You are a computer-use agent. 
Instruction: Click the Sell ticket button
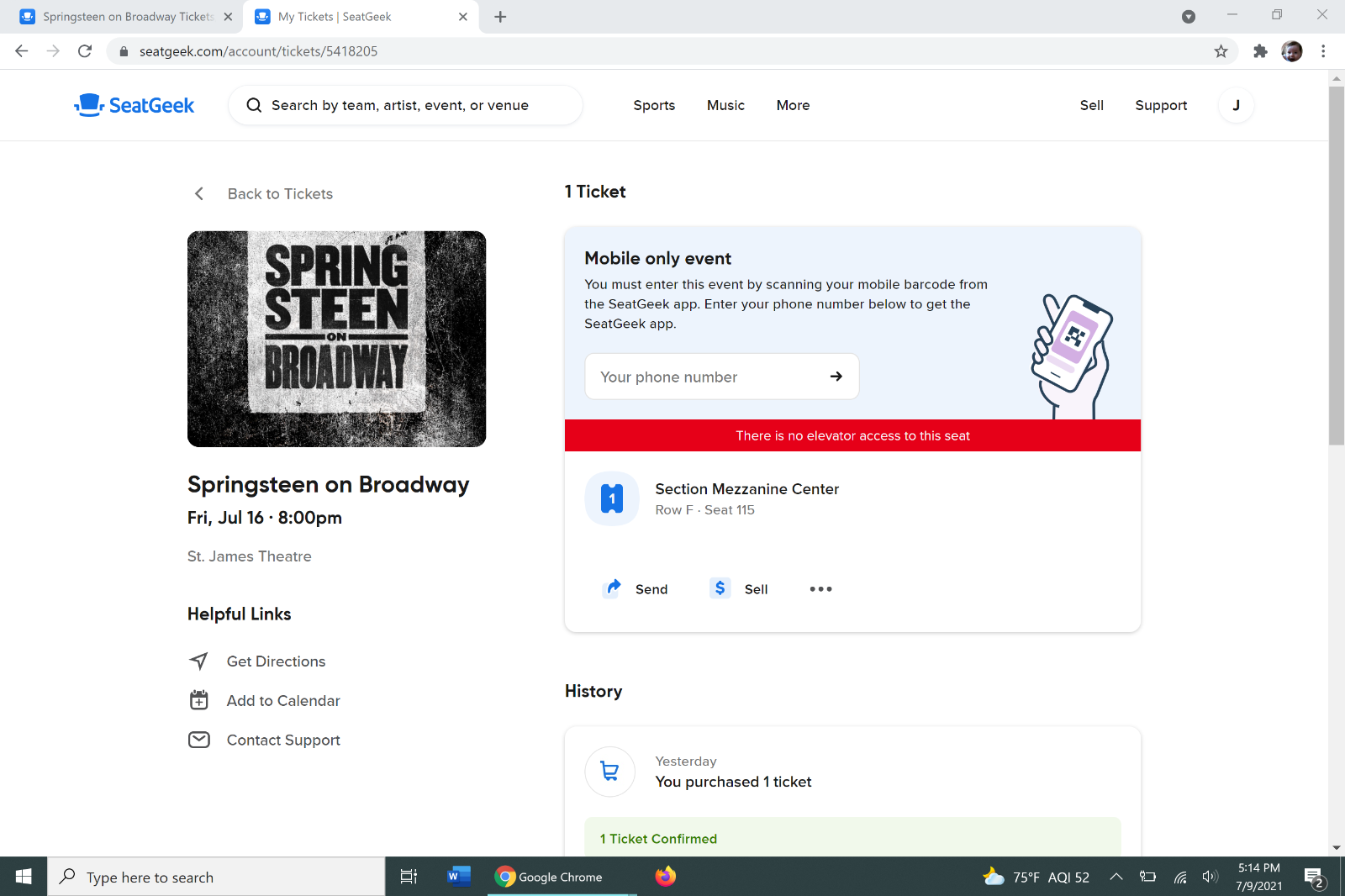[x=740, y=588]
